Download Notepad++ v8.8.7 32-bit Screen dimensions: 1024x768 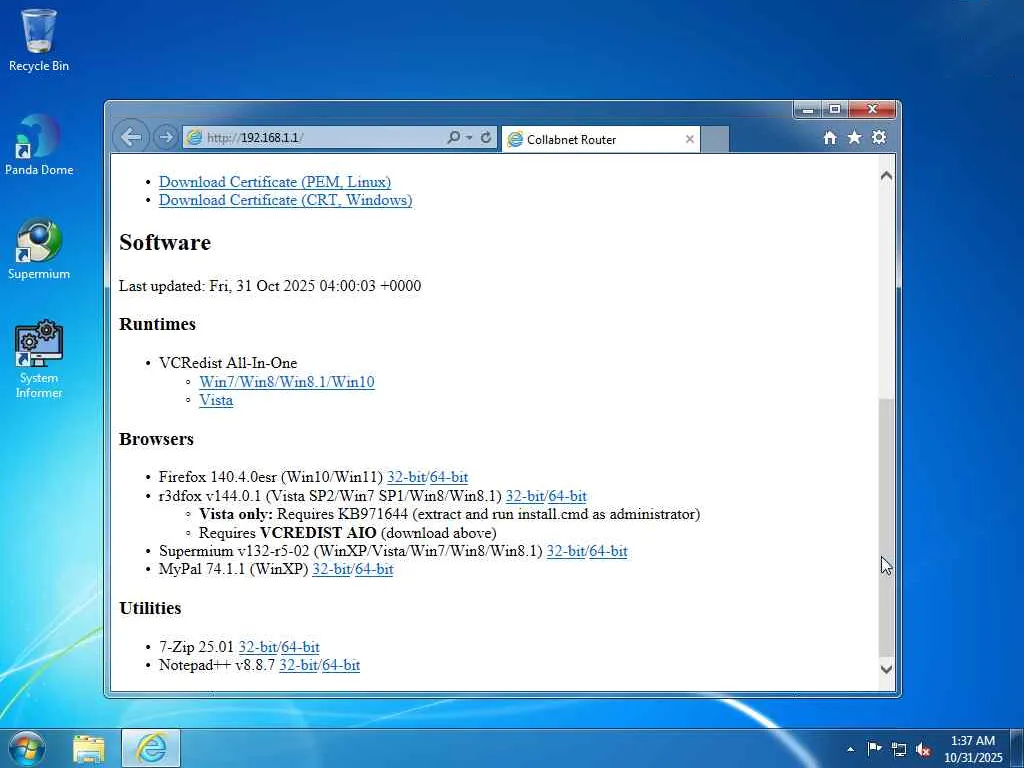pos(298,665)
